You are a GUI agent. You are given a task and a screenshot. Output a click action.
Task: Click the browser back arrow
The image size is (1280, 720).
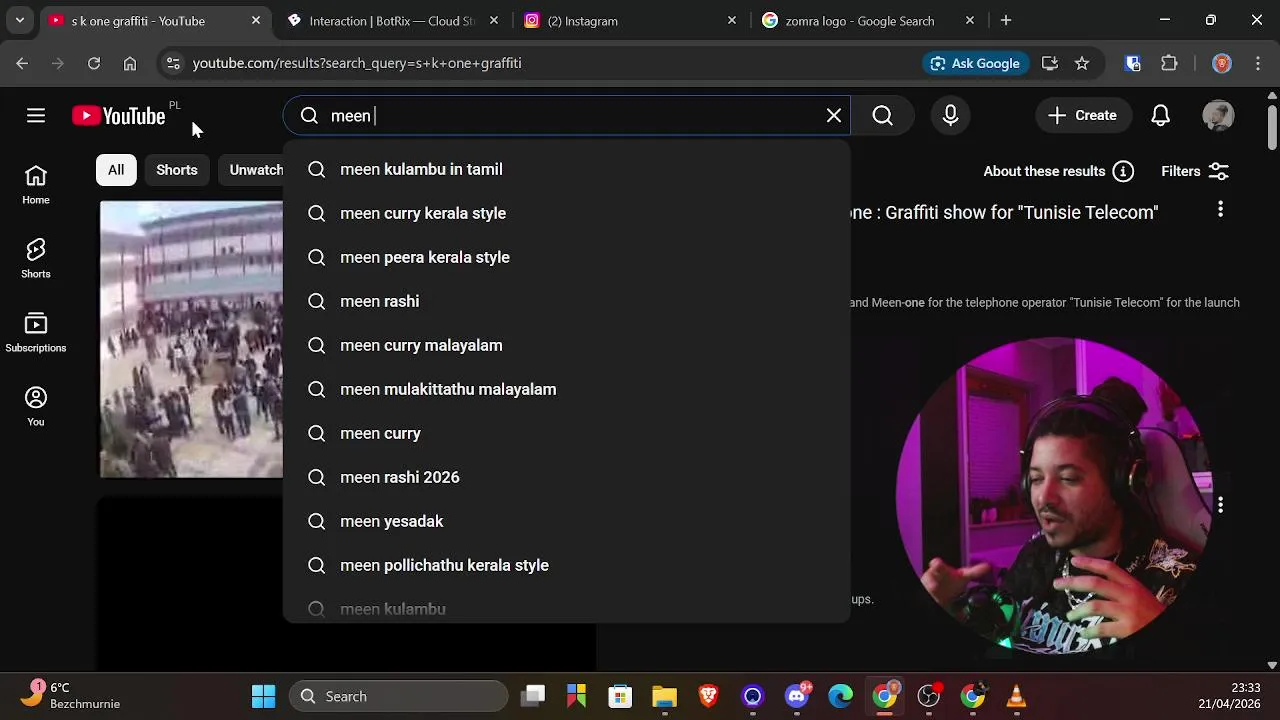pyautogui.click(x=22, y=63)
